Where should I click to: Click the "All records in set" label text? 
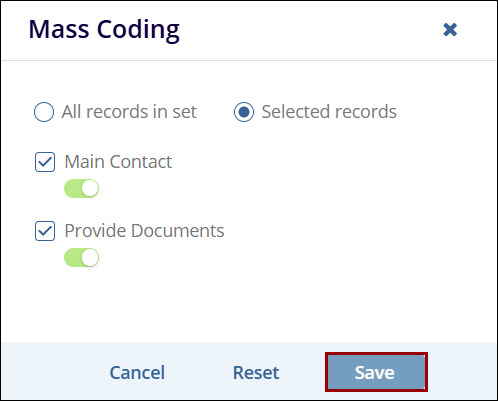129,112
